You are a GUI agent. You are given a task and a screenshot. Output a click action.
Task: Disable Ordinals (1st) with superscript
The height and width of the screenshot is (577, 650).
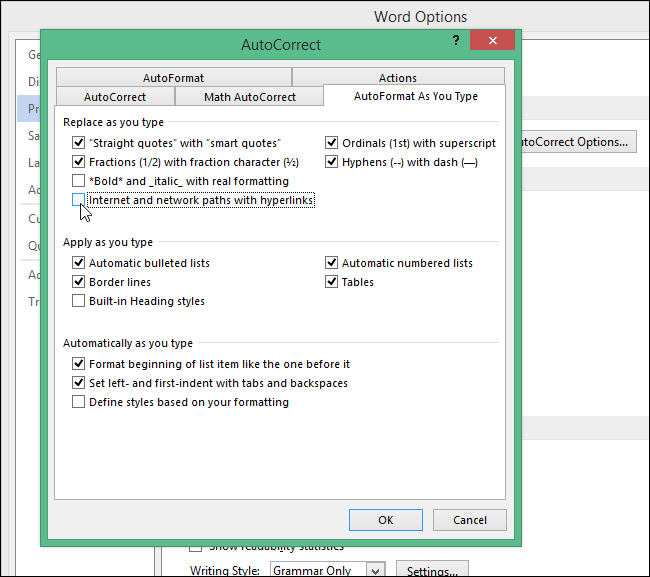pos(332,143)
